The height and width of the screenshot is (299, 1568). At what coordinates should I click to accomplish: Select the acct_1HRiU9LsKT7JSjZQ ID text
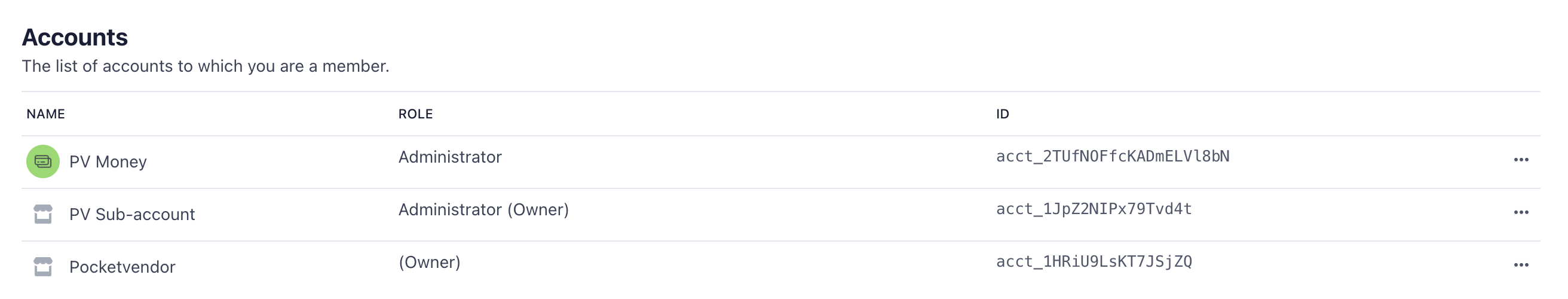point(1094,262)
